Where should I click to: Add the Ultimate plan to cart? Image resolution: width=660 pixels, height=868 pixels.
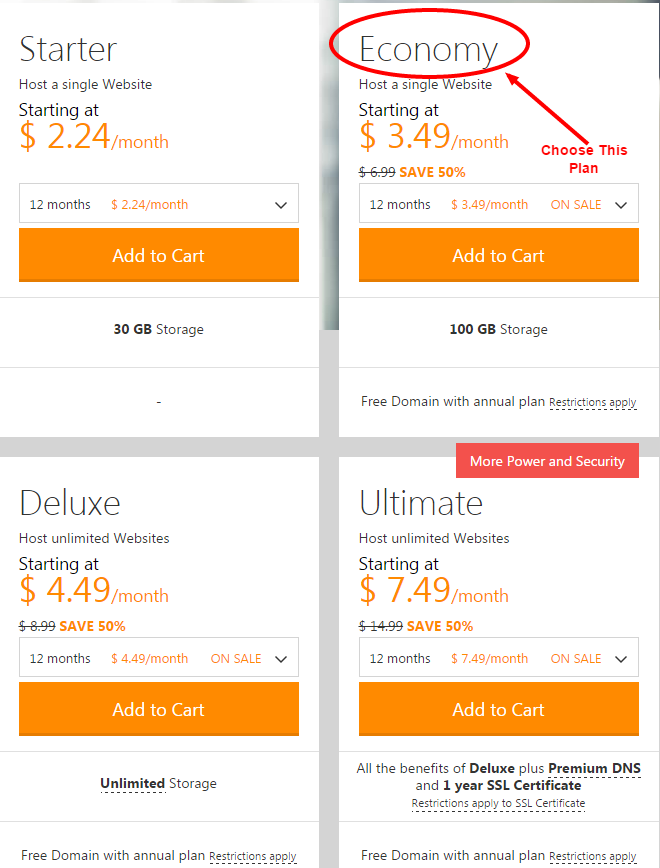point(498,709)
